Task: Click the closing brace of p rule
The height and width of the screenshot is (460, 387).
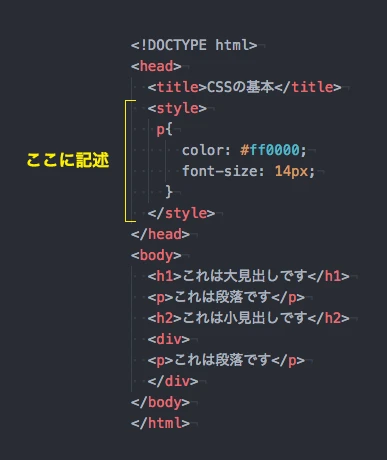Action: point(169,192)
